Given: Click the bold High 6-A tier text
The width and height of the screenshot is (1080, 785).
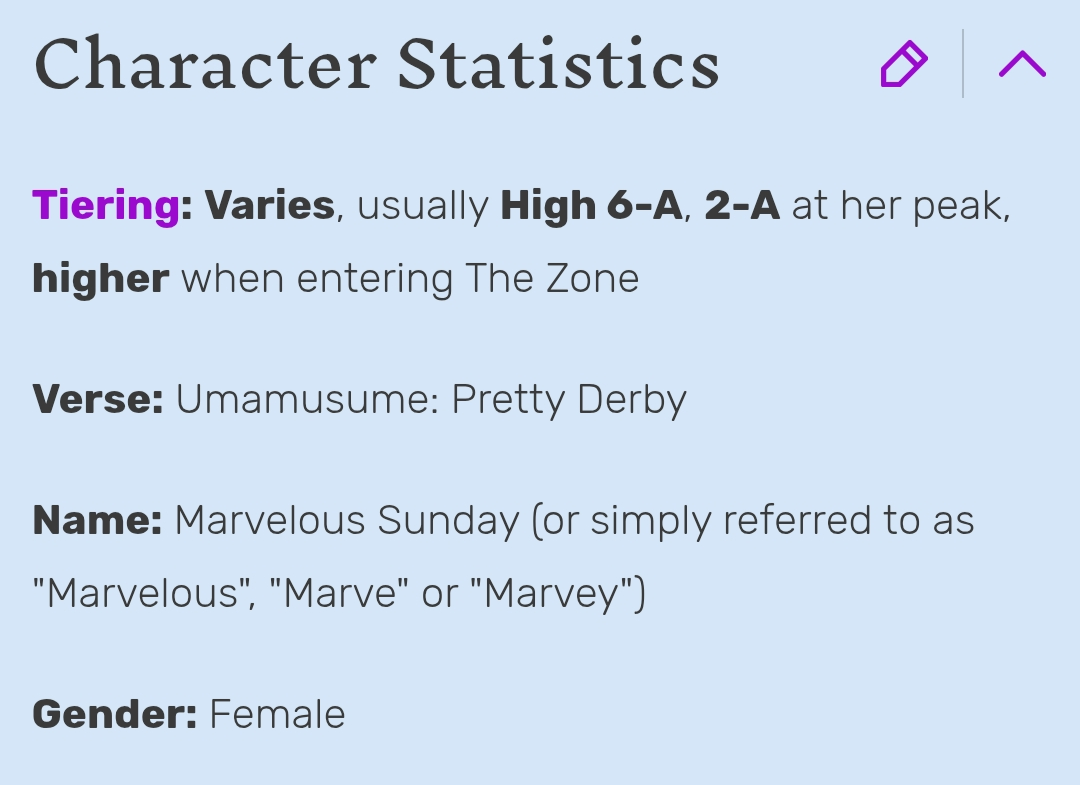Looking at the screenshot, I should (591, 205).
